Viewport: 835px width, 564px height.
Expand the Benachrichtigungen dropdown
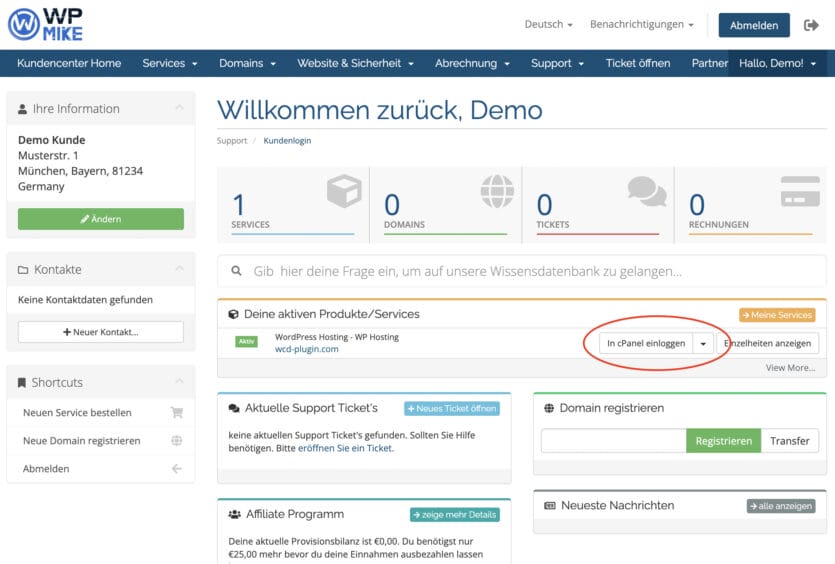[643, 25]
